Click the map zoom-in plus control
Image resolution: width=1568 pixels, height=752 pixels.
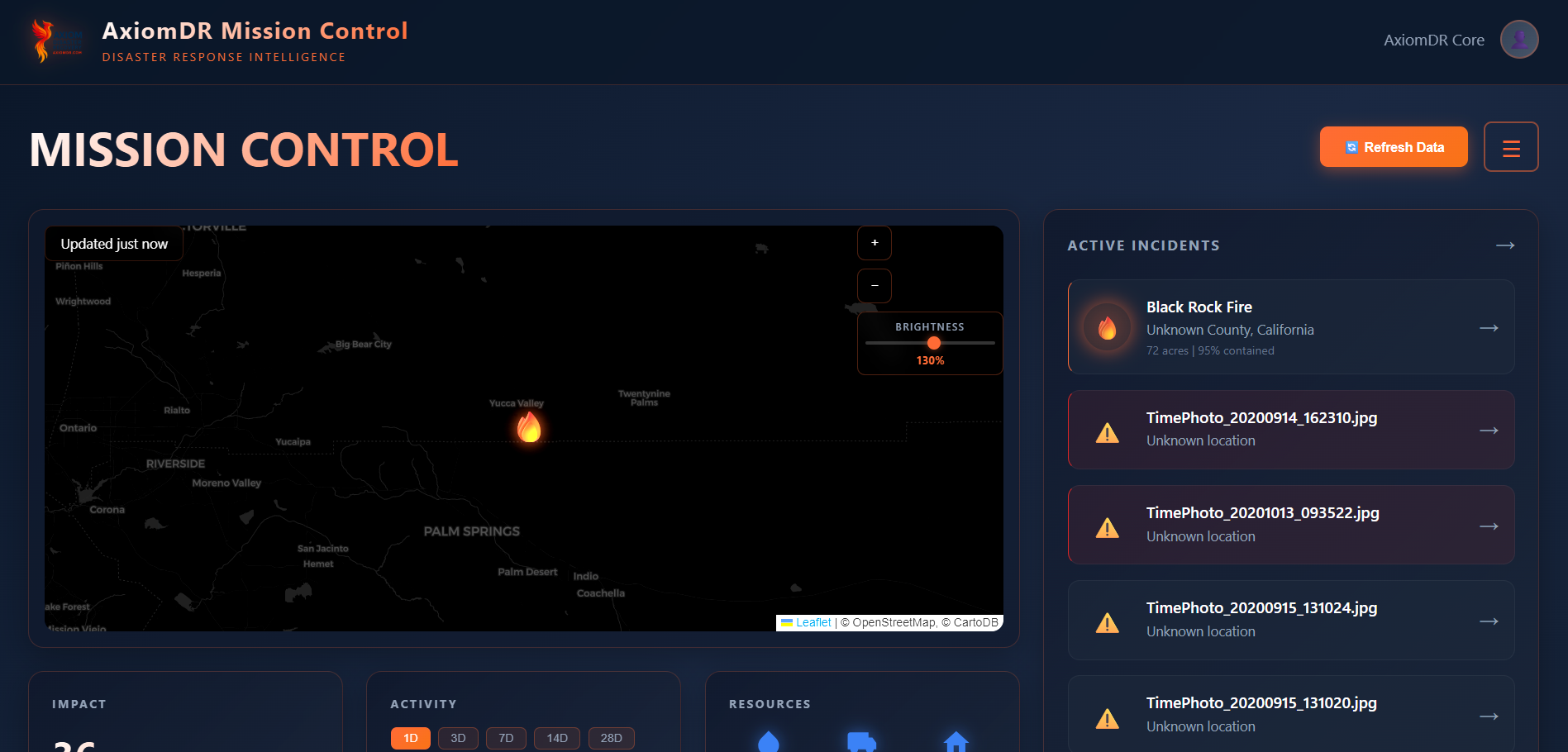click(874, 243)
